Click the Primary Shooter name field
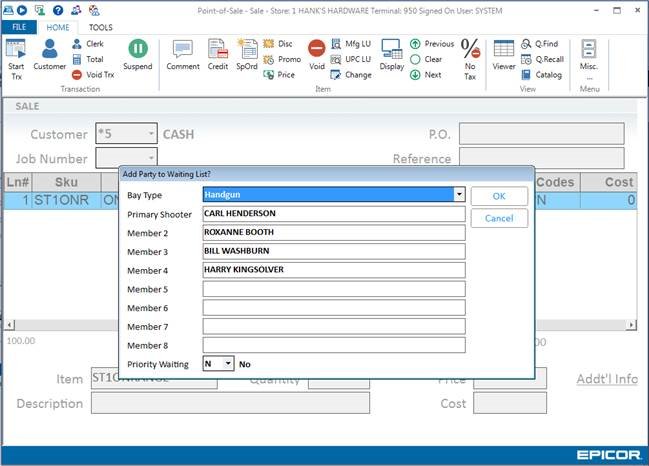The height and width of the screenshot is (466, 649). [x=333, y=213]
